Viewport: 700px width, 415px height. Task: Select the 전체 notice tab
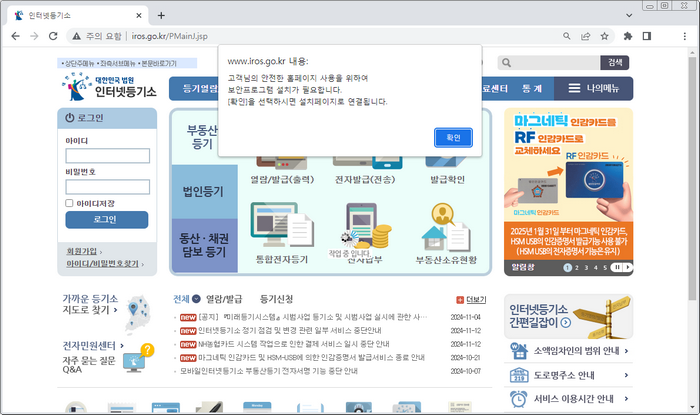(186, 299)
